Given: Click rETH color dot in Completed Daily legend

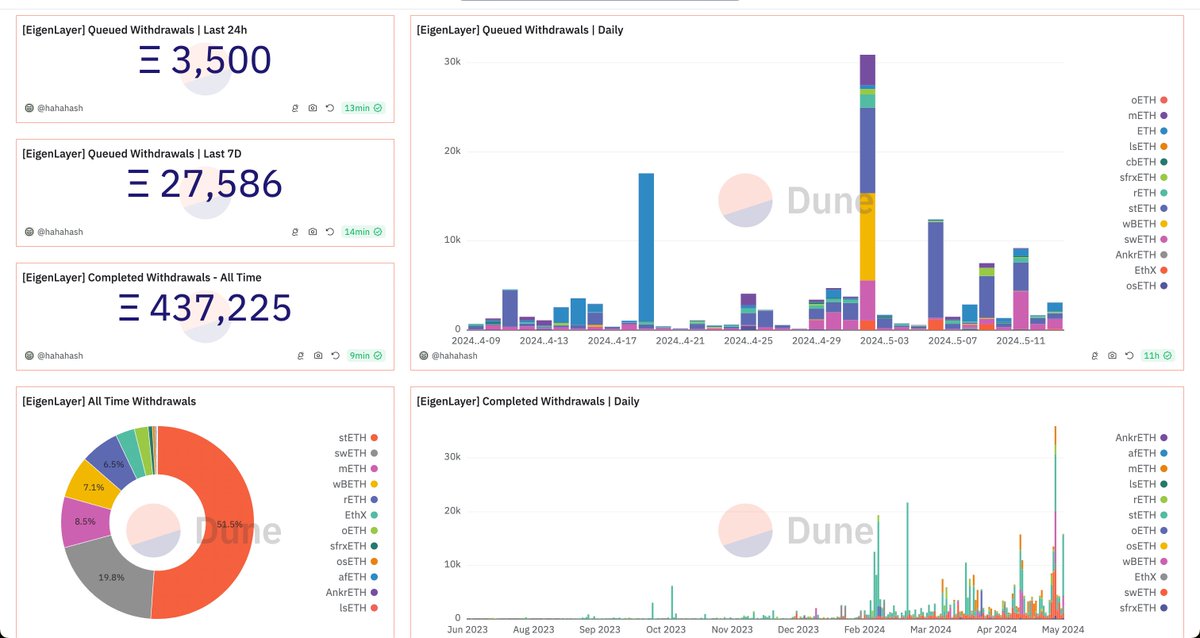Looking at the screenshot, I should [x=1165, y=500].
